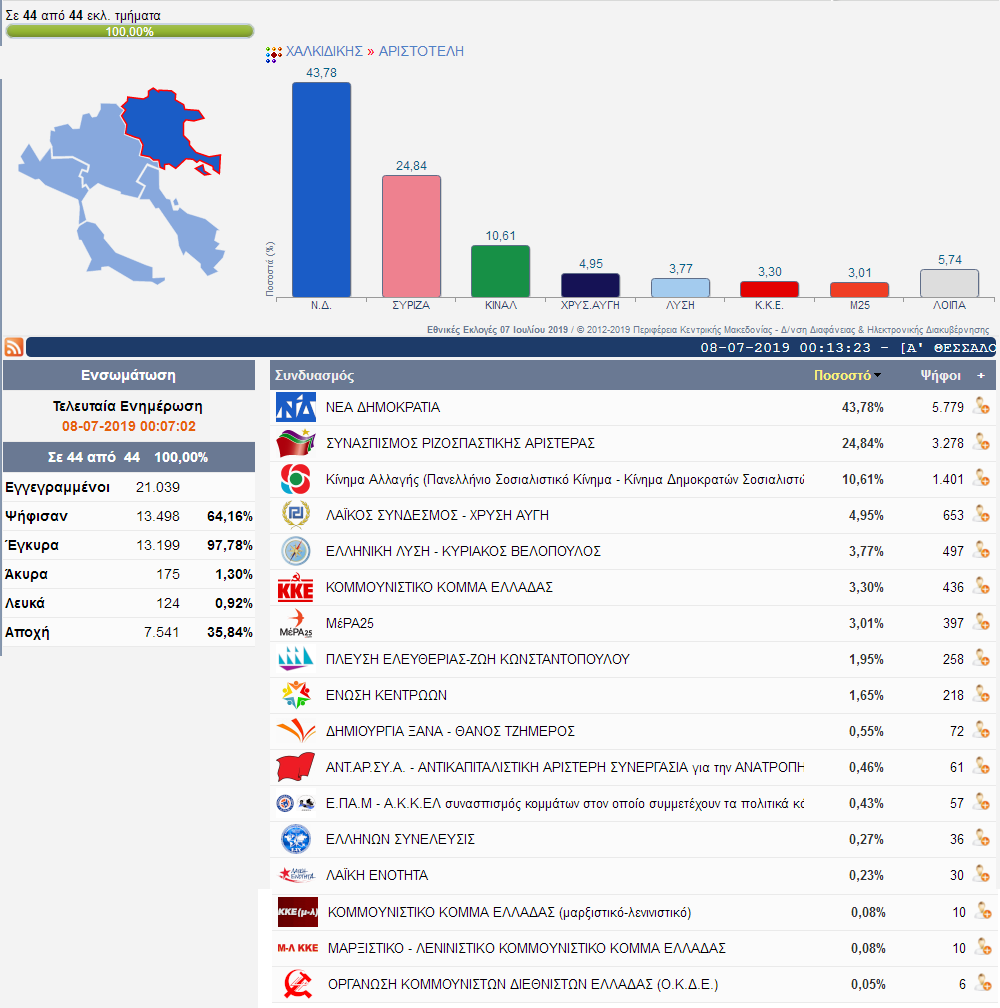Open candidates icon for ΕΝΩΣΗ ΚΕΝΤΡΩΩΝ row
Image resolution: width=1000 pixels, height=1008 pixels.
point(981,694)
